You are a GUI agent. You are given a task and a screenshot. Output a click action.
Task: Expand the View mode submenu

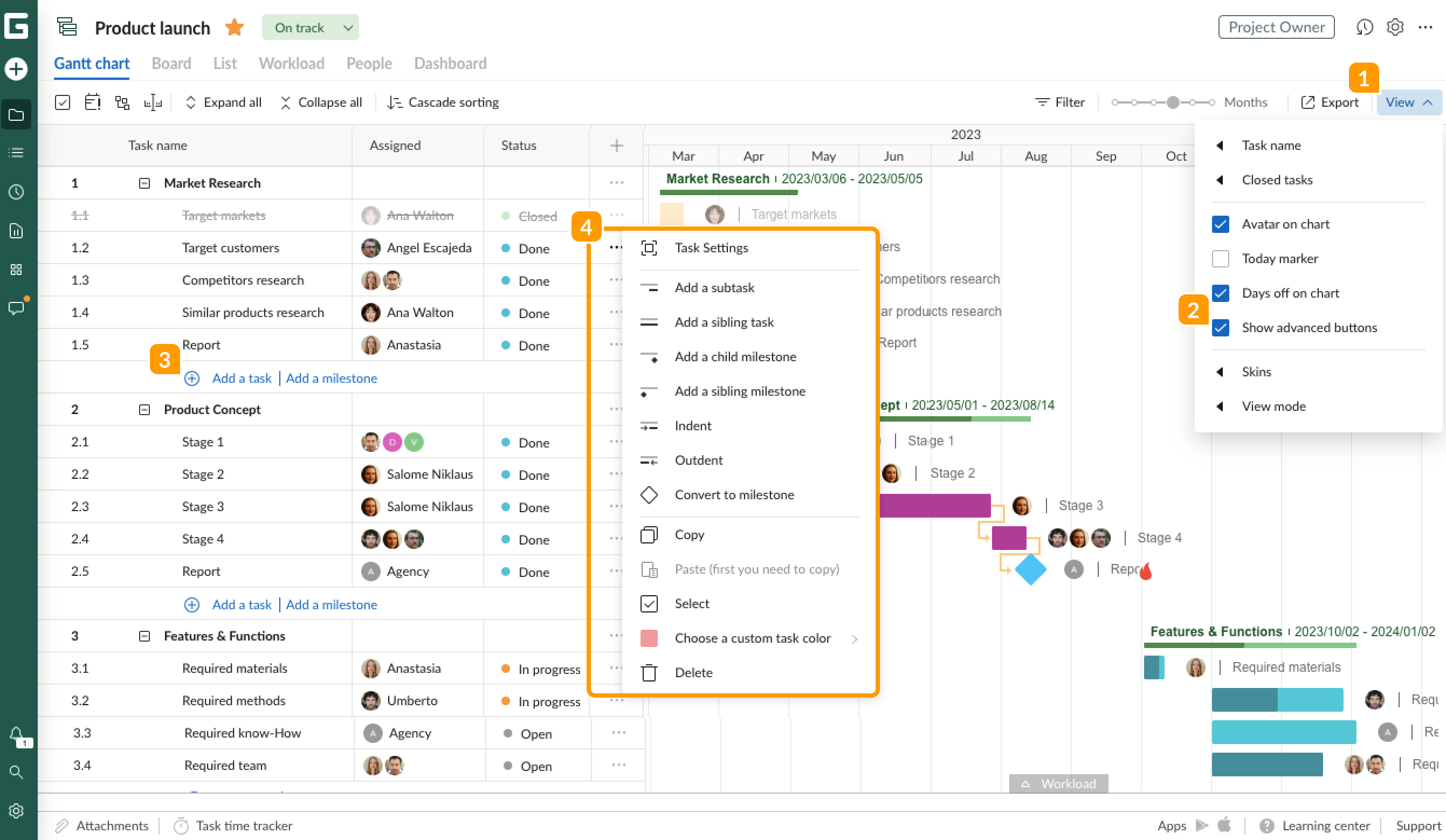pyautogui.click(x=1273, y=405)
